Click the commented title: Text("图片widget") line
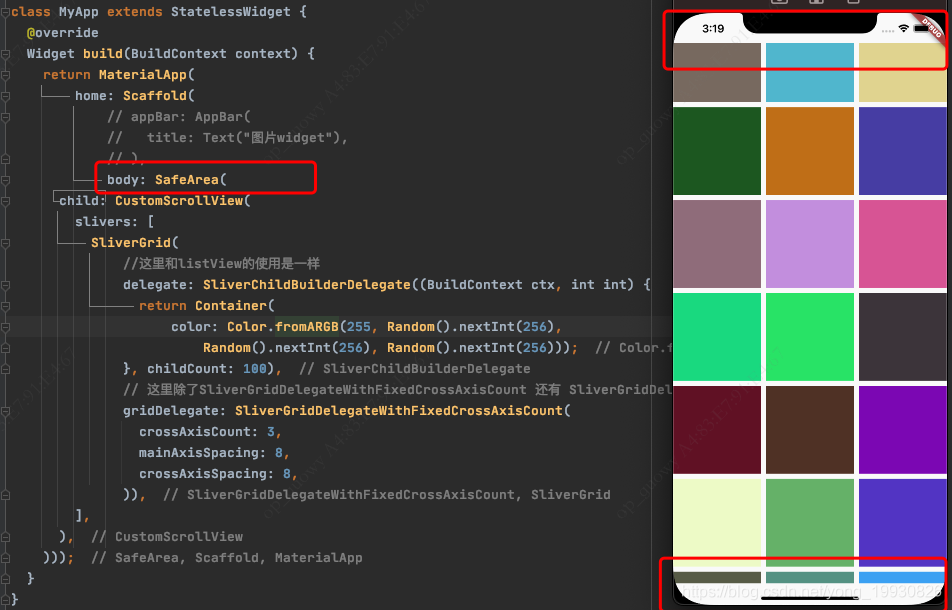 [228, 138]
